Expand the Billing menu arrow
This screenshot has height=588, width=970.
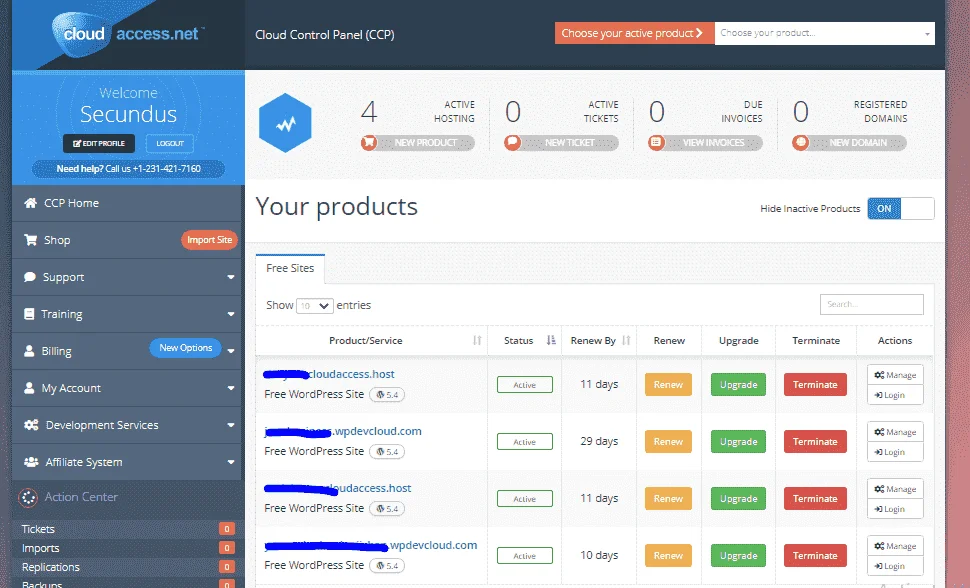tap(231, 352)
